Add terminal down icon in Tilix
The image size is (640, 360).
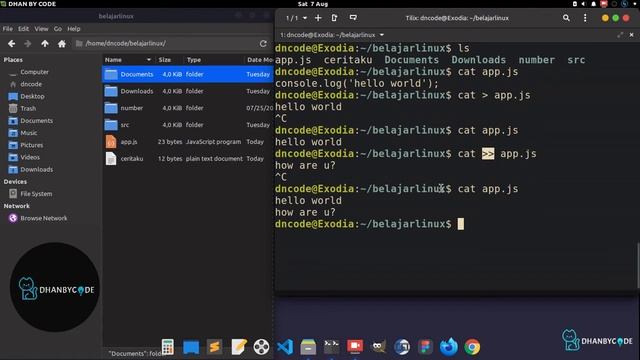pos(353,18)
